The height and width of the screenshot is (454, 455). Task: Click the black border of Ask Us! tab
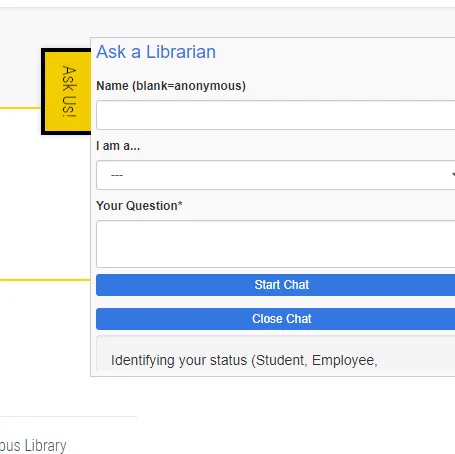point(43,92)
